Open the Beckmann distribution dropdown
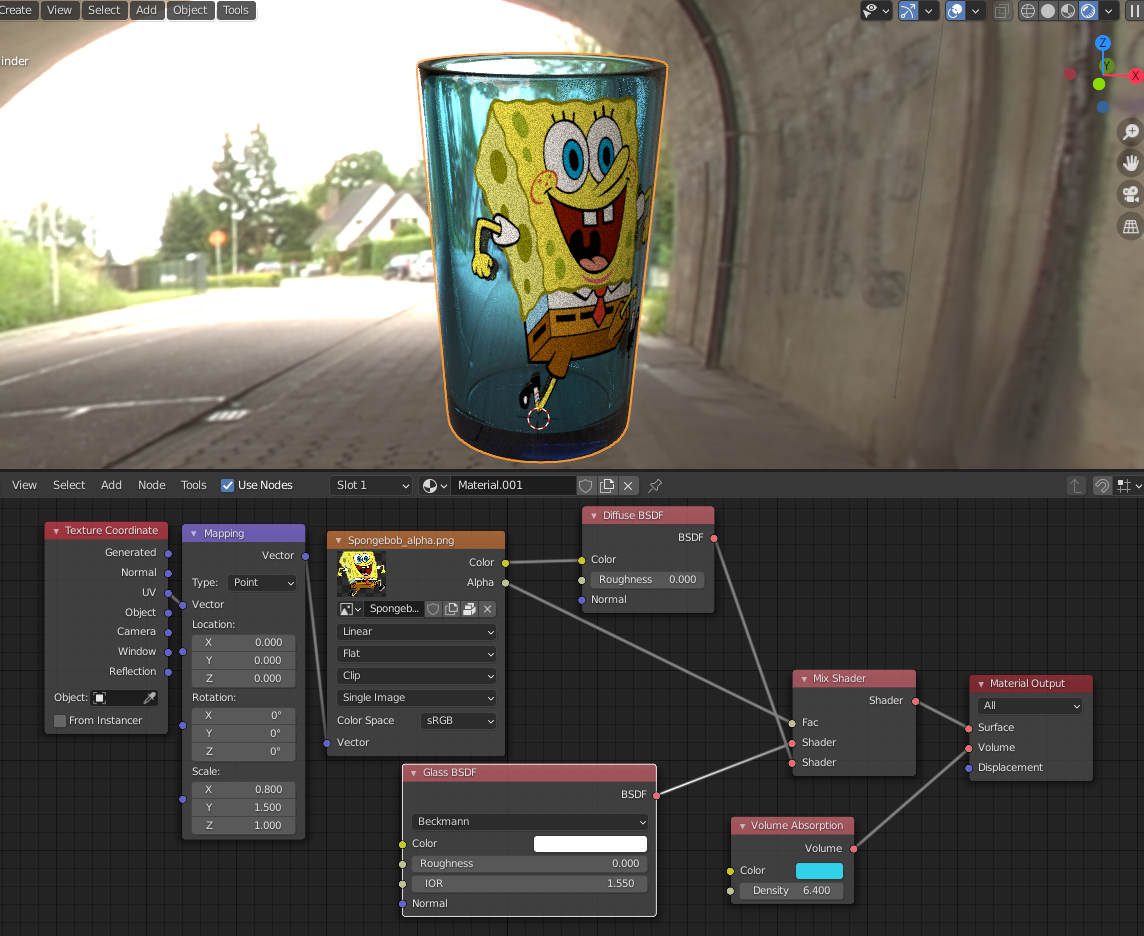 pos(529,821)
